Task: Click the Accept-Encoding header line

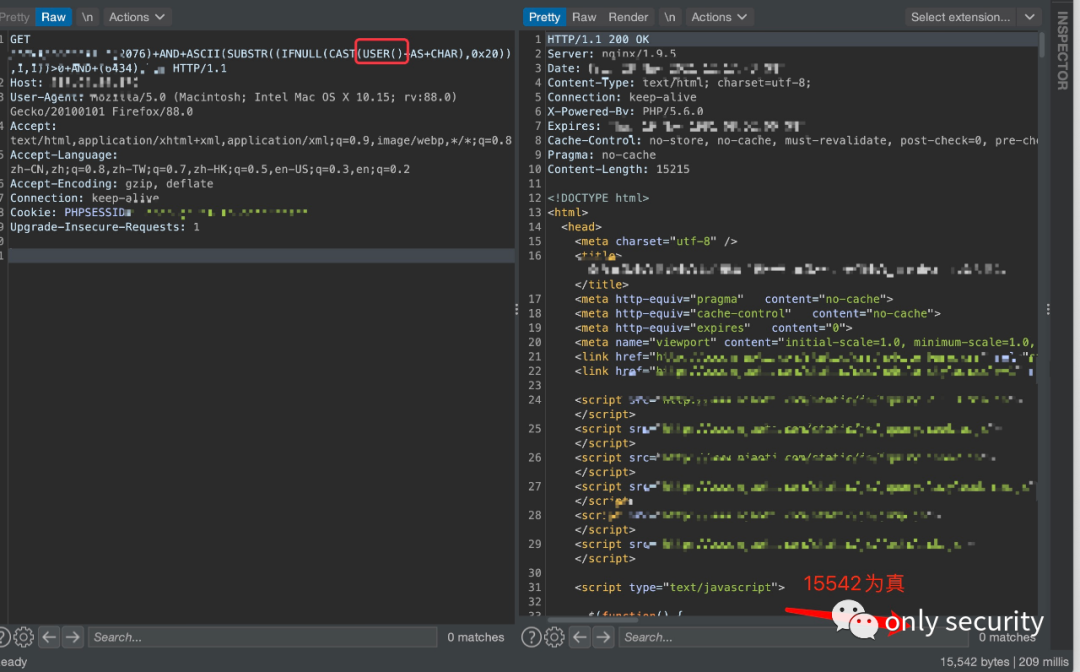Action: 112,184
